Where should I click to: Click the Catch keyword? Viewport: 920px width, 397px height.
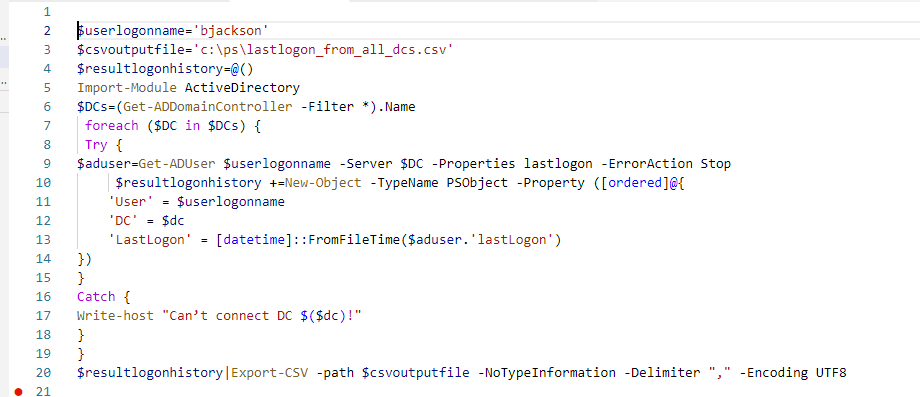tap(96, 296)
